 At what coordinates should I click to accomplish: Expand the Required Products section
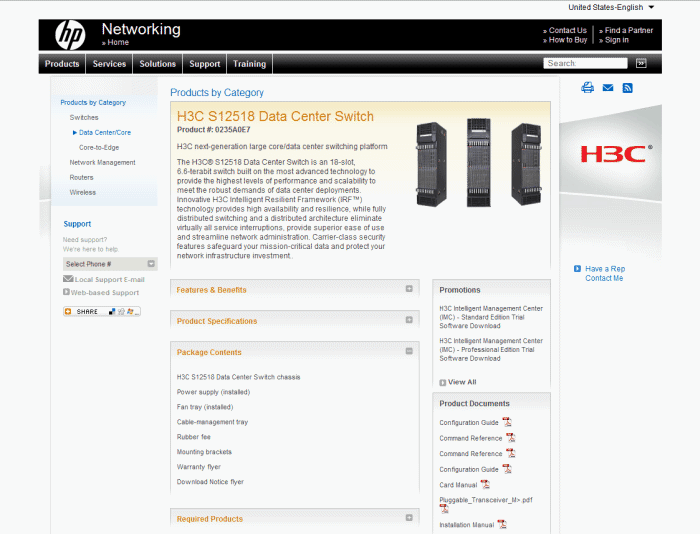pos(409,518)
